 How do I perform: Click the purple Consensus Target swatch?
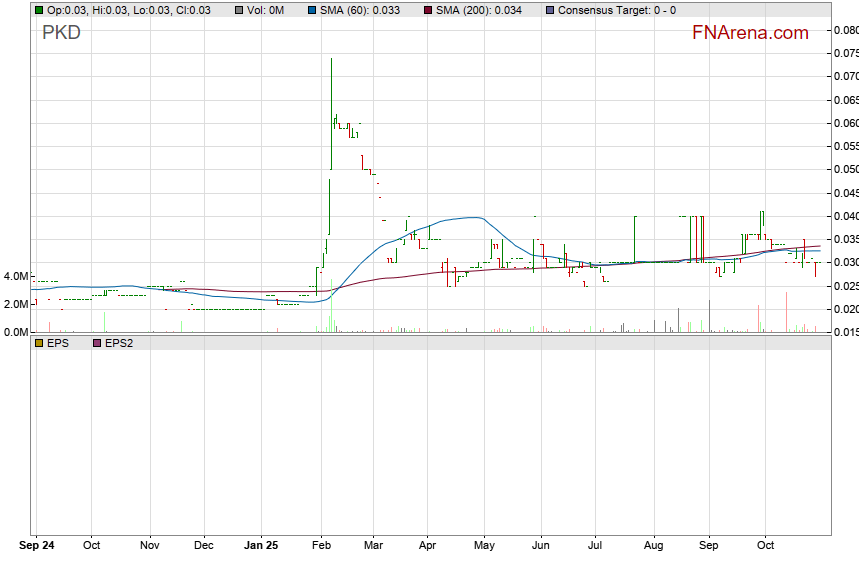(549, 10)
